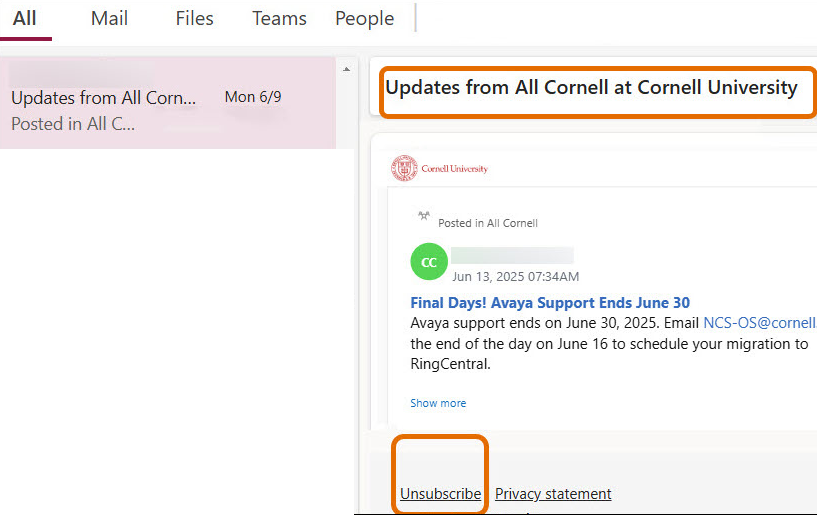Click the green CC avatar
Screen dimensions: 817x515
coord(429,262)
